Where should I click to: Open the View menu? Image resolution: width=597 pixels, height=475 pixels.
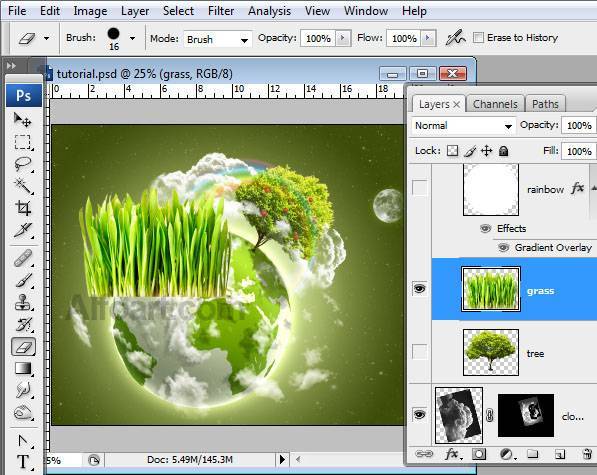pos(317,11)
